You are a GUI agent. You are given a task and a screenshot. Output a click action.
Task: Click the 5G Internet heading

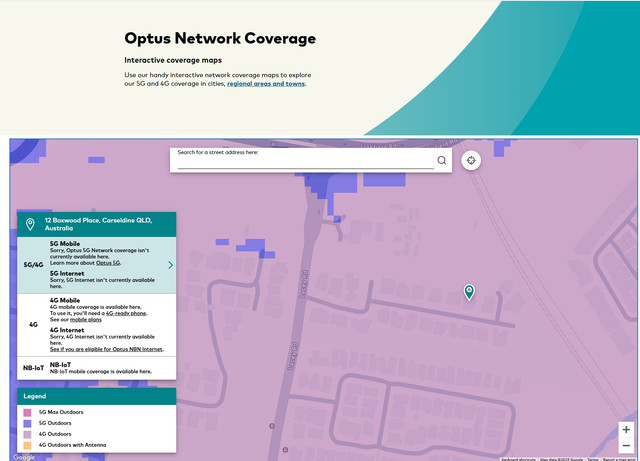(67, 274)
